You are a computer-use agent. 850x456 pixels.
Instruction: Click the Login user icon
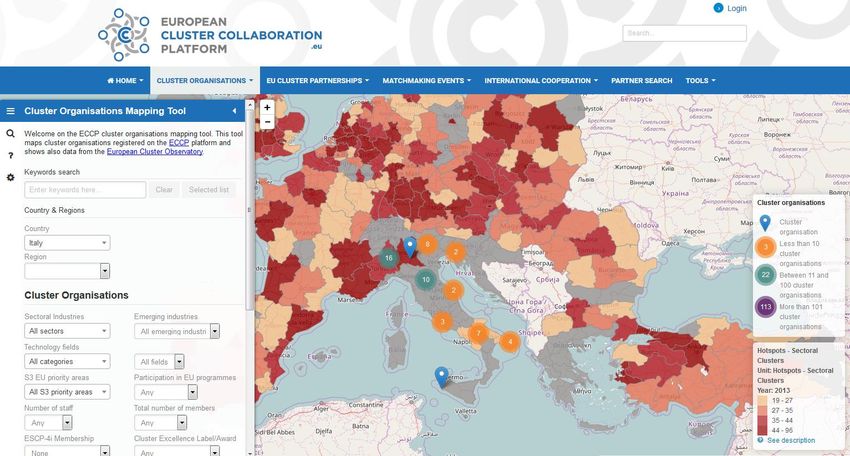click(x=718, y=8)
